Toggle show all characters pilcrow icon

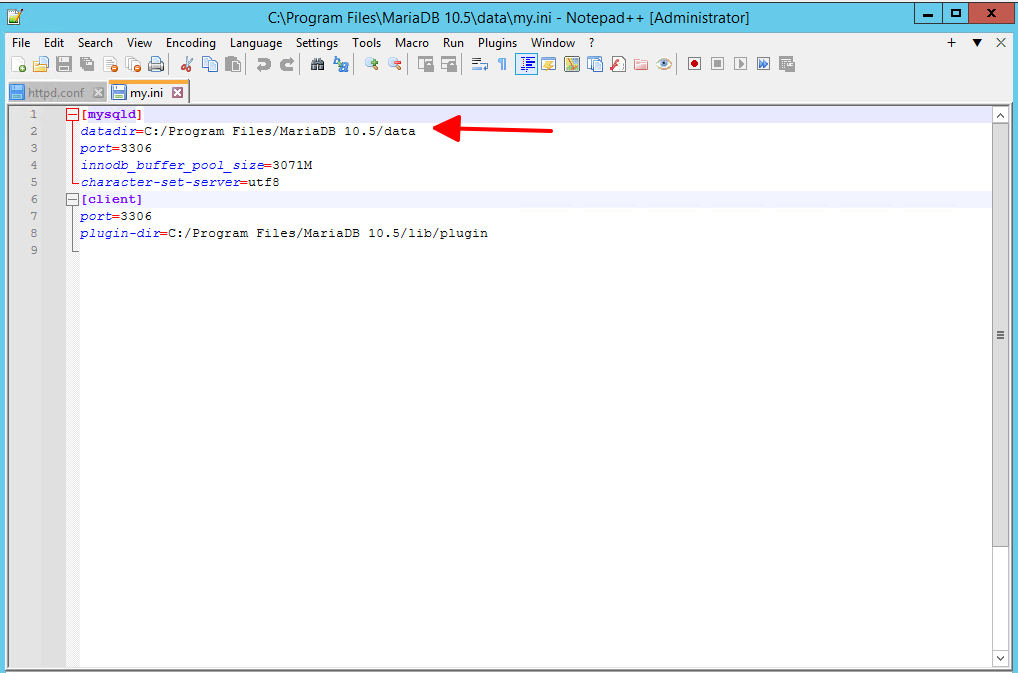click(x=503, y=64)
